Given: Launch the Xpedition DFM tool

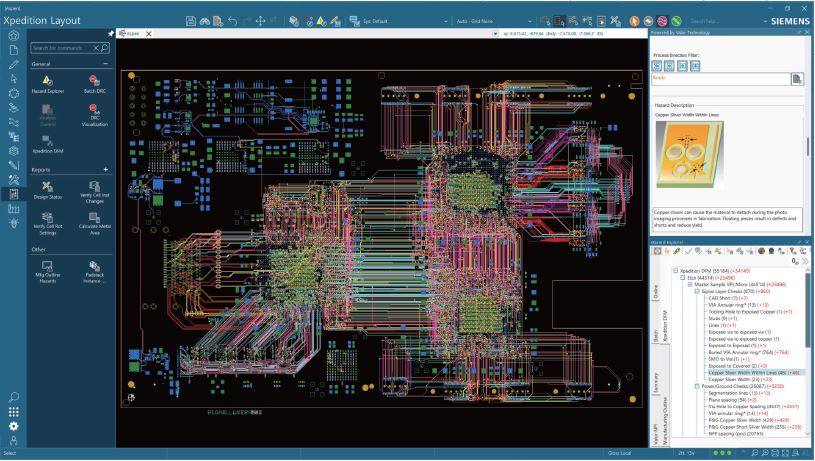Looking at the screenshot, I should pos(47,144).
